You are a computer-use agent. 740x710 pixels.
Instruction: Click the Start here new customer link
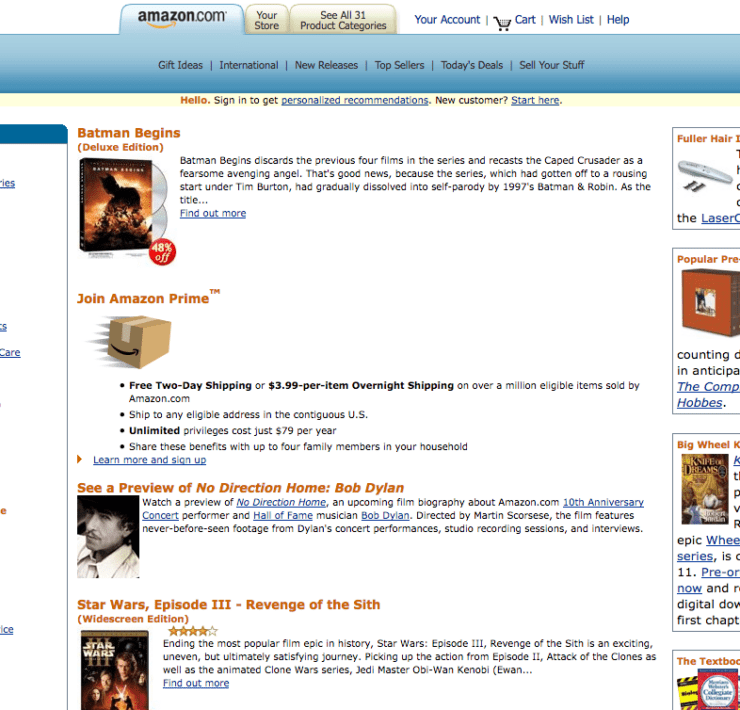coord(535,101)
